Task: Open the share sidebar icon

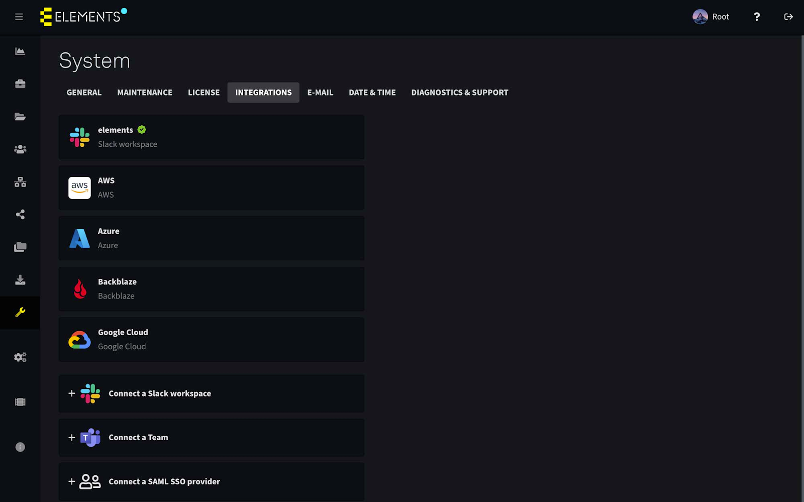Action: point(20,214)
